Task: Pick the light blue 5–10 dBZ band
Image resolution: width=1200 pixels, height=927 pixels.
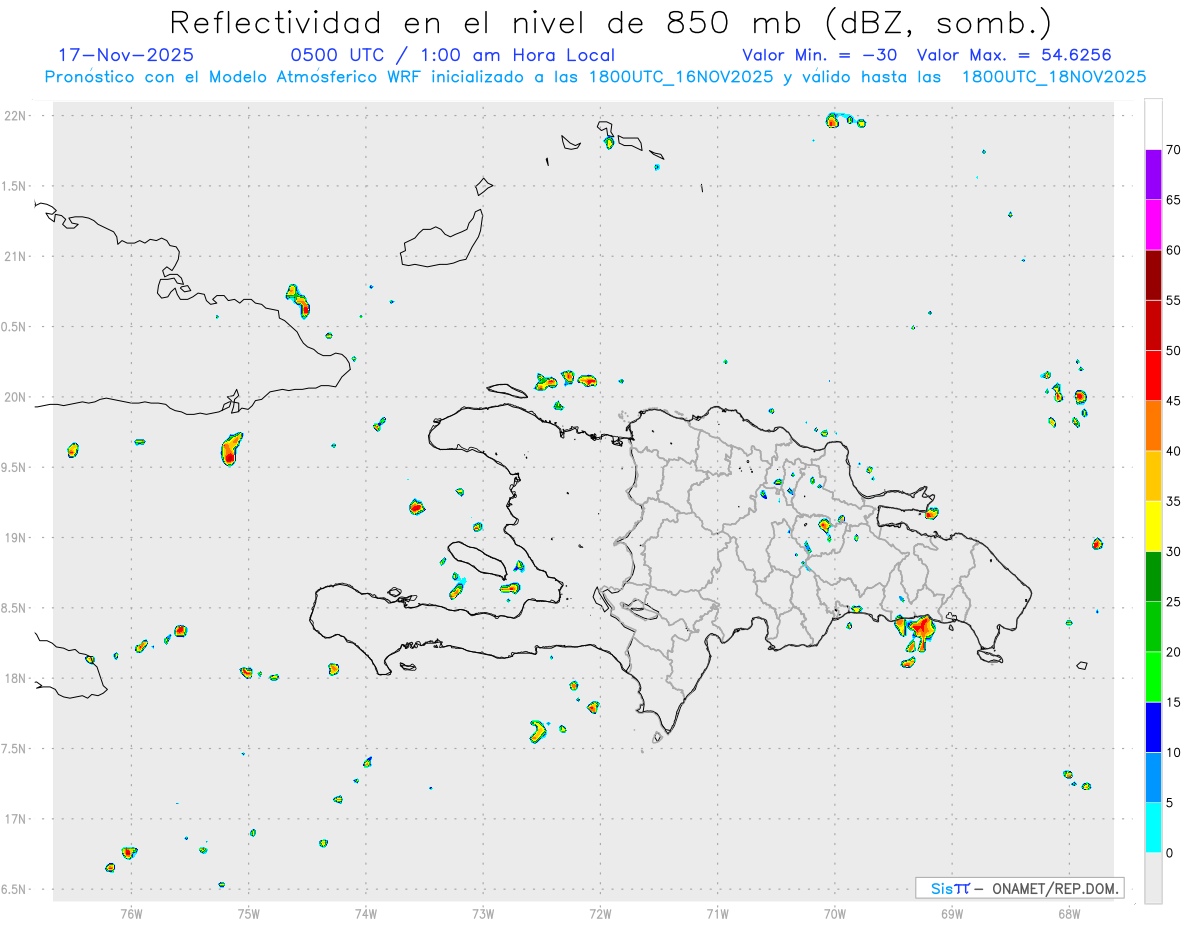Action: pyautogui.click(x=1153, y=777)
